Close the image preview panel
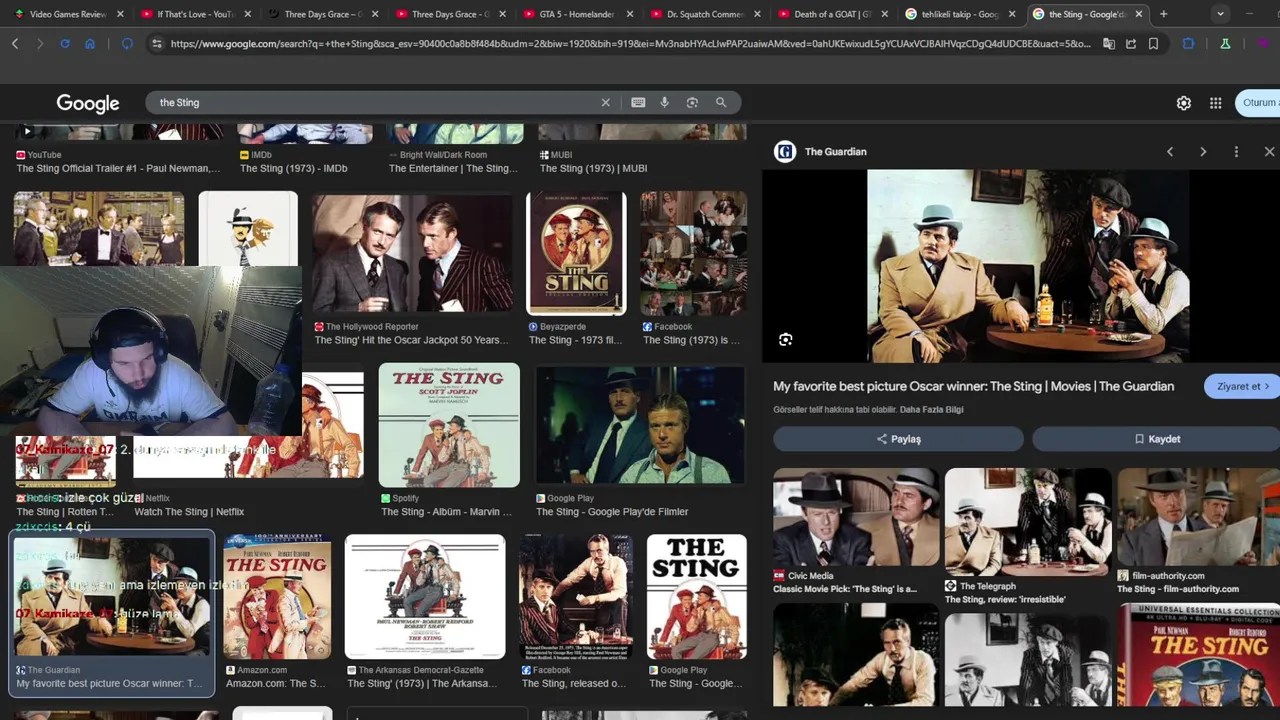Image resolution: width=1280 pixels, height=720 pixels. click(1269, 152)
